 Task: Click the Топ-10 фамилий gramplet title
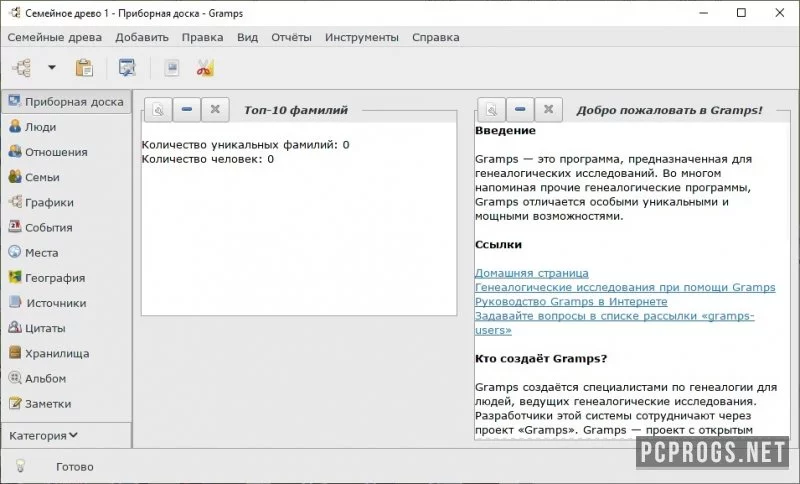click(x=296, y=110)
